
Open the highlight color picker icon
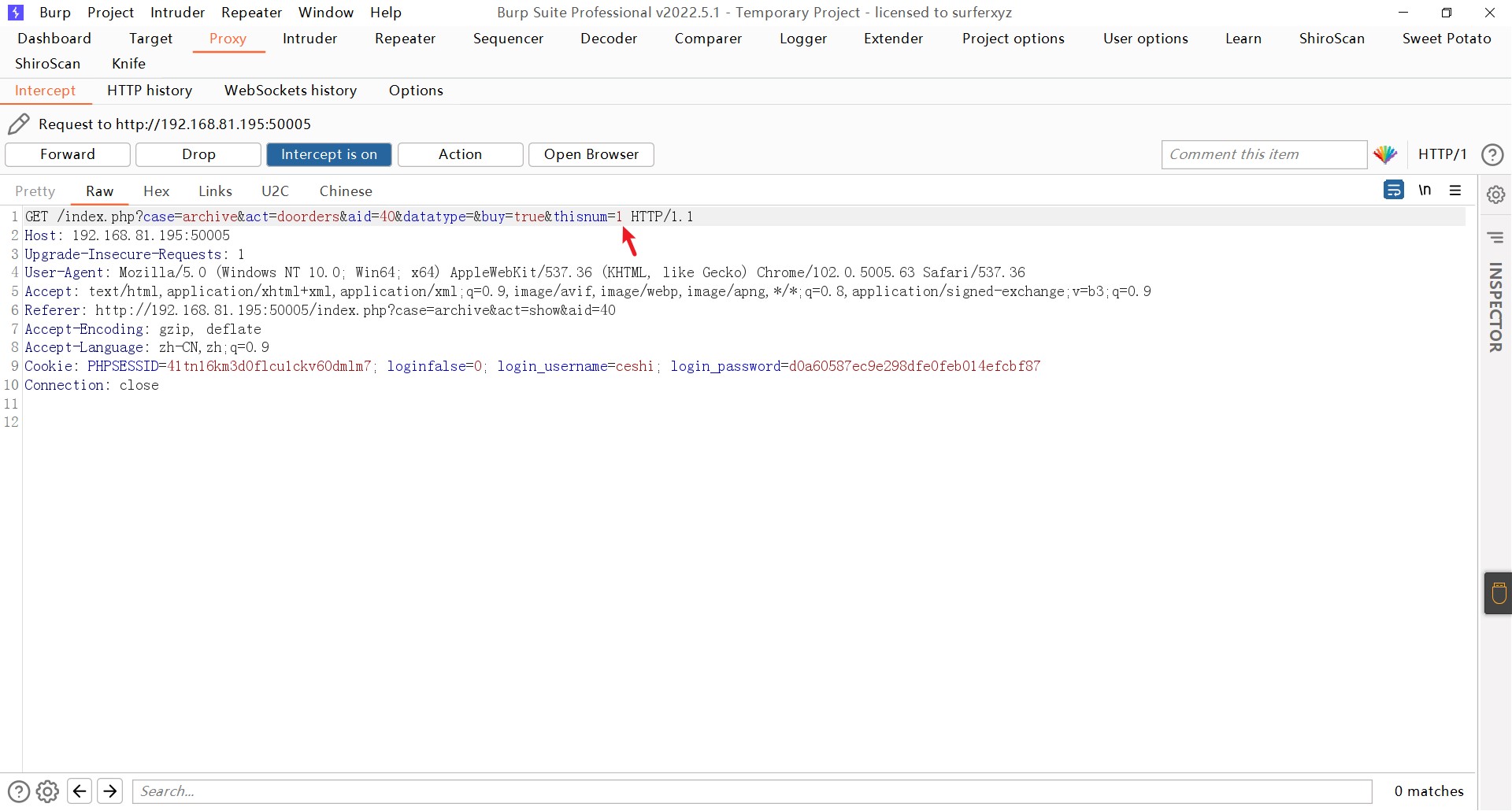pos(1385,154)
